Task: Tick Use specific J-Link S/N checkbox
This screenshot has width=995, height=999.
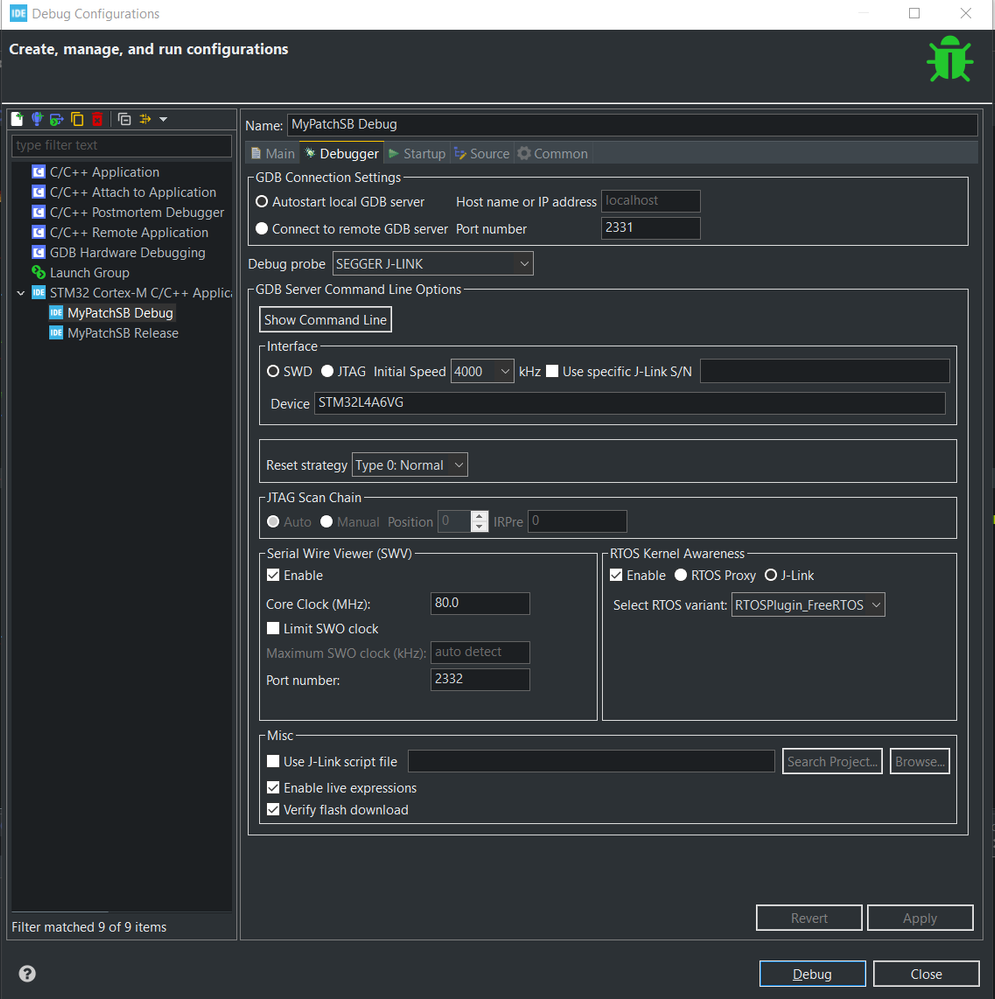Action: (552, 371)
